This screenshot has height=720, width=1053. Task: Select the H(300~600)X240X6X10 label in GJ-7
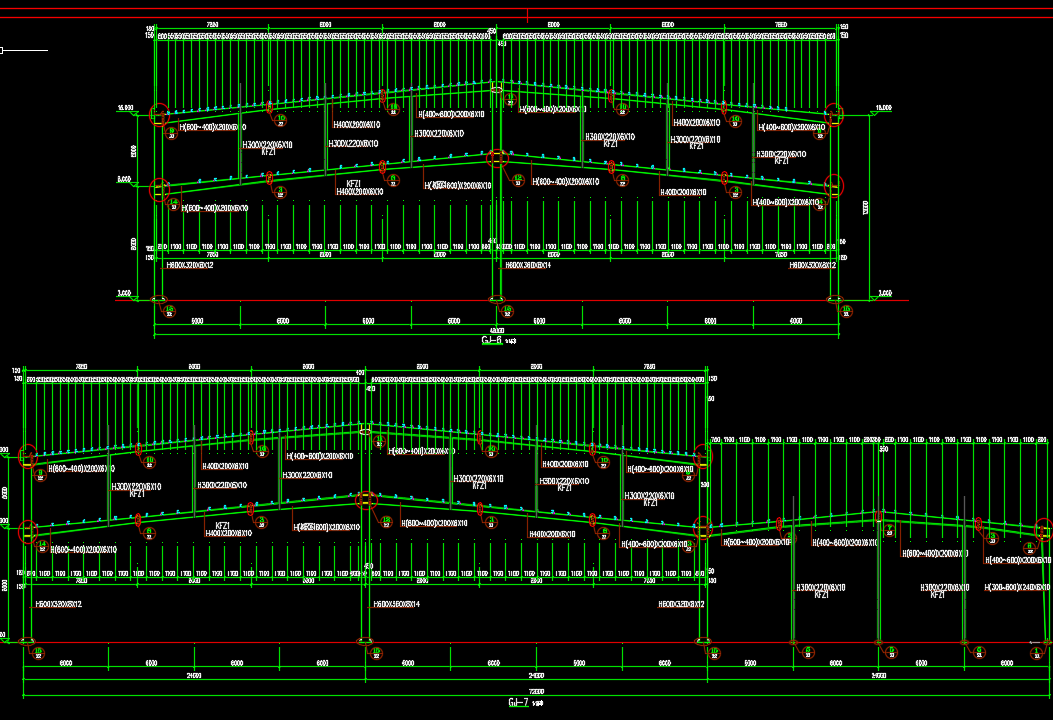point(1017,587)
